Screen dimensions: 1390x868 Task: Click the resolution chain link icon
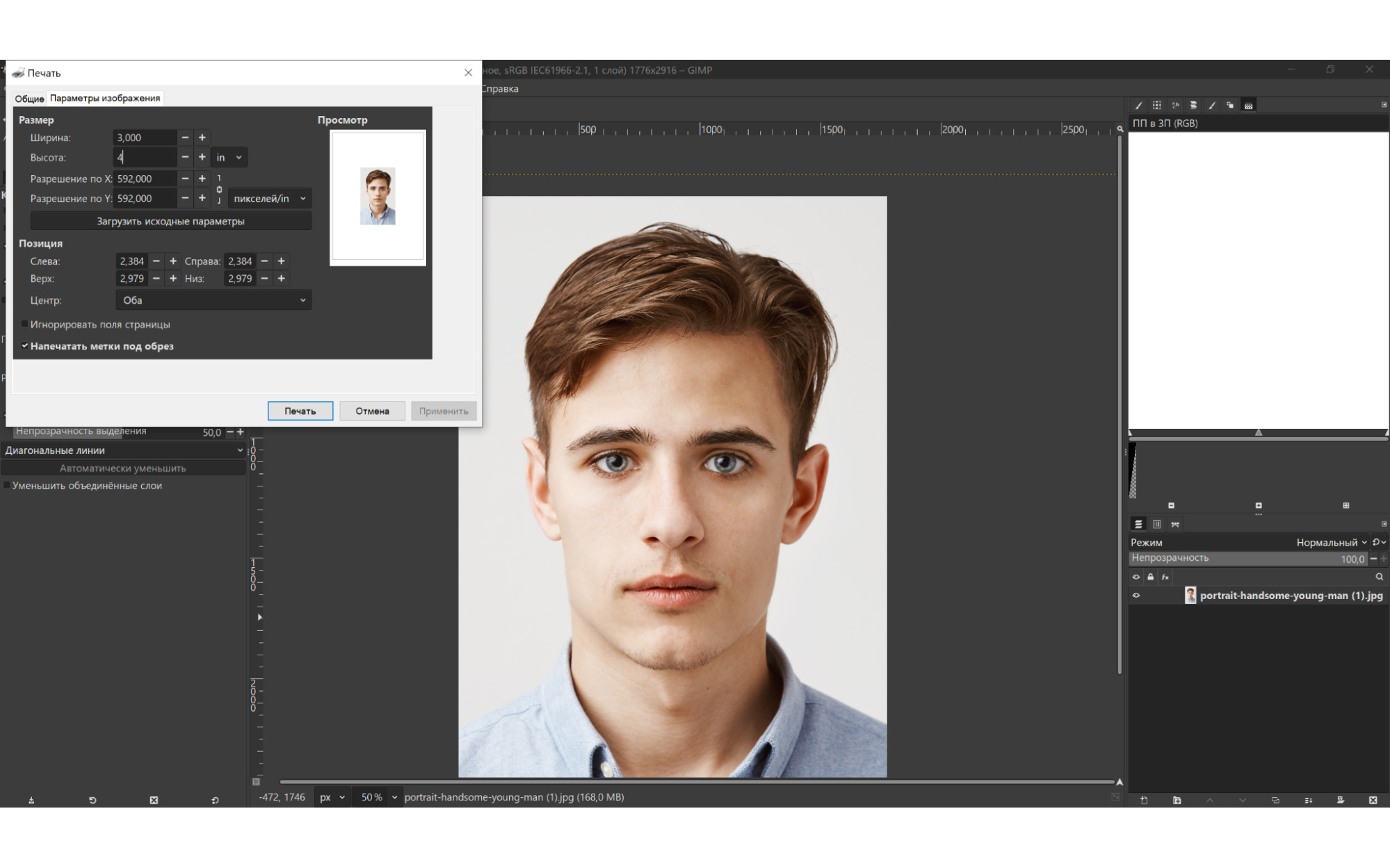pyautogui.click(x=219, y=189)
